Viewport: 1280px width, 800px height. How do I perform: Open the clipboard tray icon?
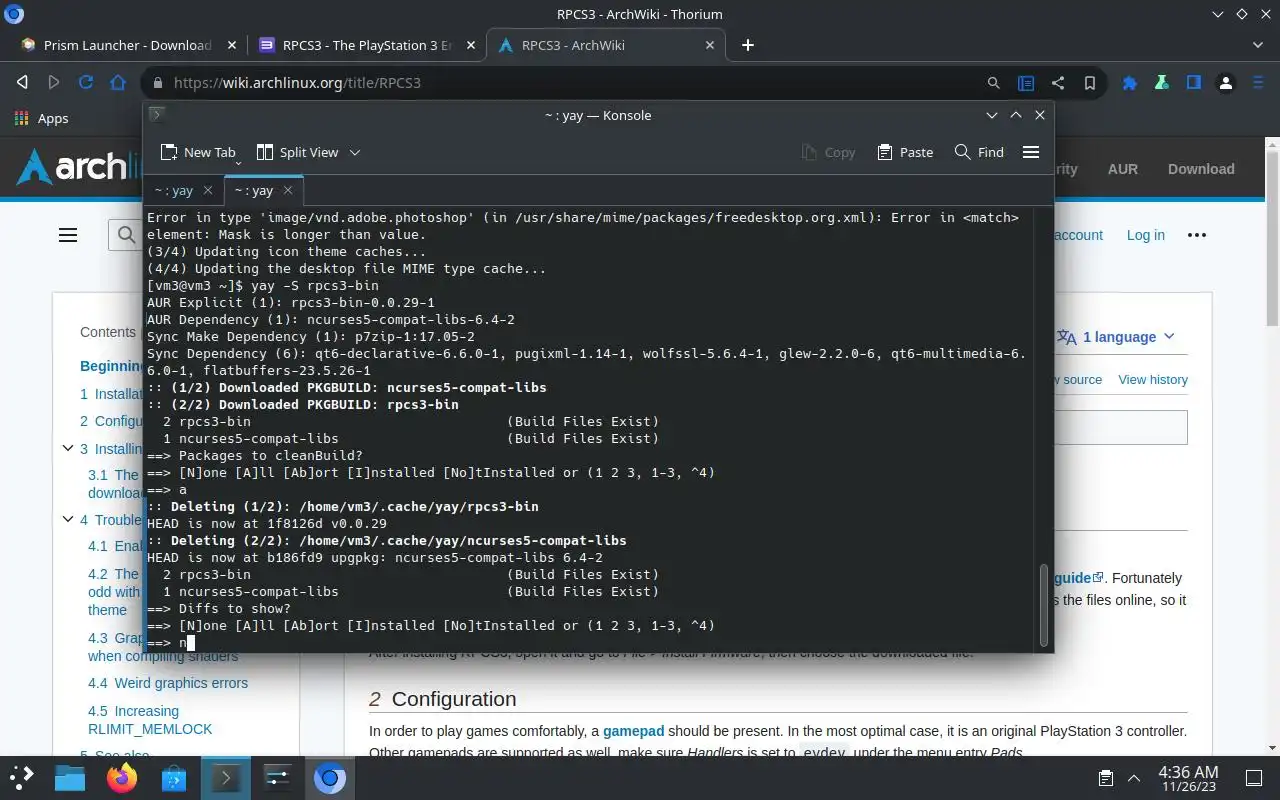(x=1105, y=777)
